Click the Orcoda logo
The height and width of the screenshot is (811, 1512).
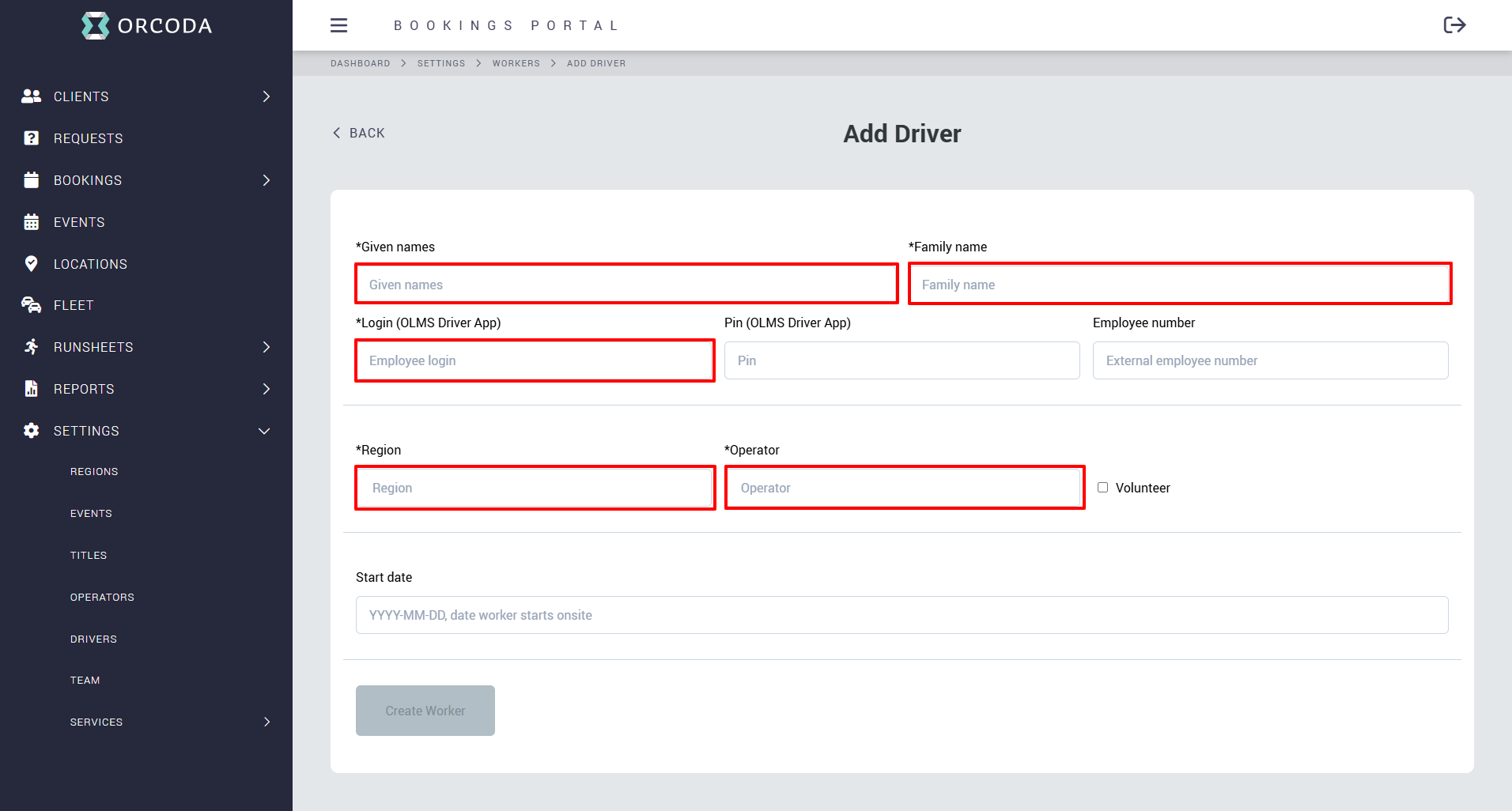(146, 25)
